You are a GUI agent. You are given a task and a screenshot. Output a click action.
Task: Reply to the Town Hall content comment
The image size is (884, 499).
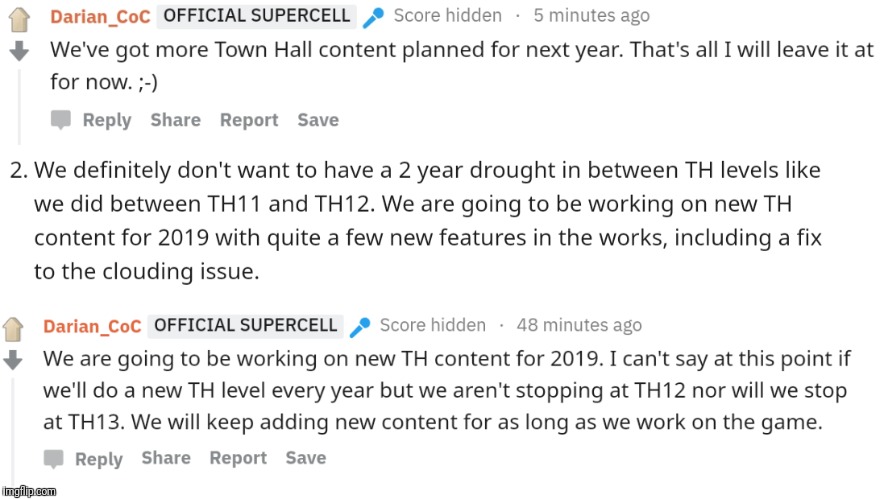click(x=107, y=120)
